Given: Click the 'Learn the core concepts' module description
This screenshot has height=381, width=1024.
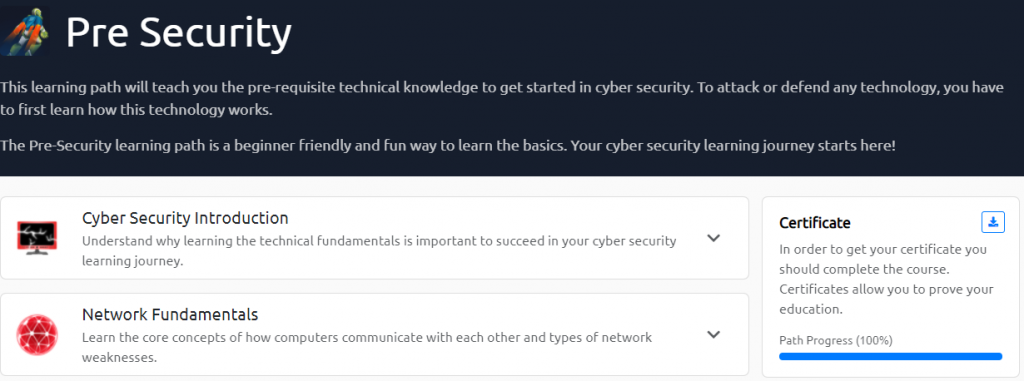Looking at the screenshot, I should pyautogui.click(x=367, y=348).
